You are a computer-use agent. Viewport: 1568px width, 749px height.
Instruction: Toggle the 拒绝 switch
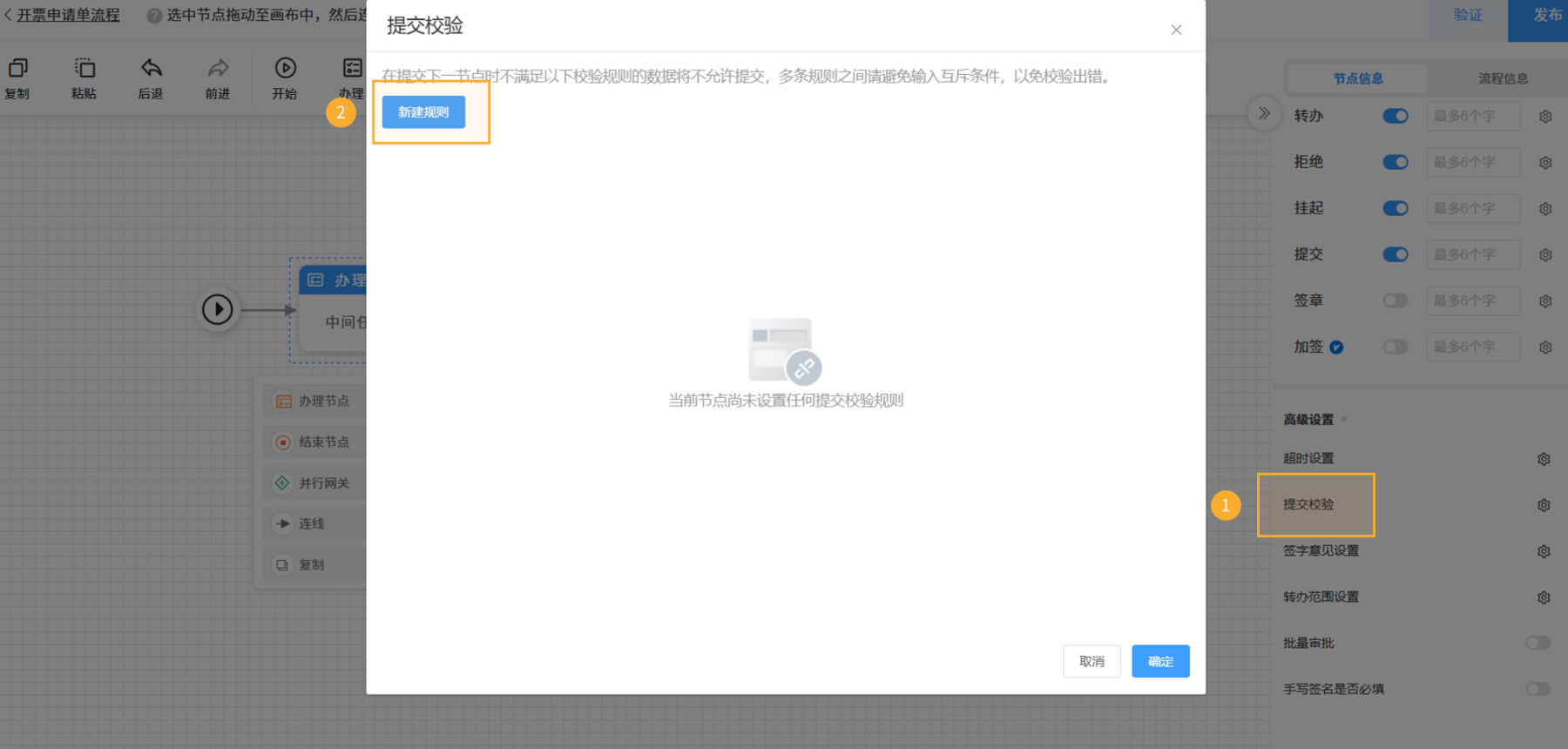point(1396,162)
